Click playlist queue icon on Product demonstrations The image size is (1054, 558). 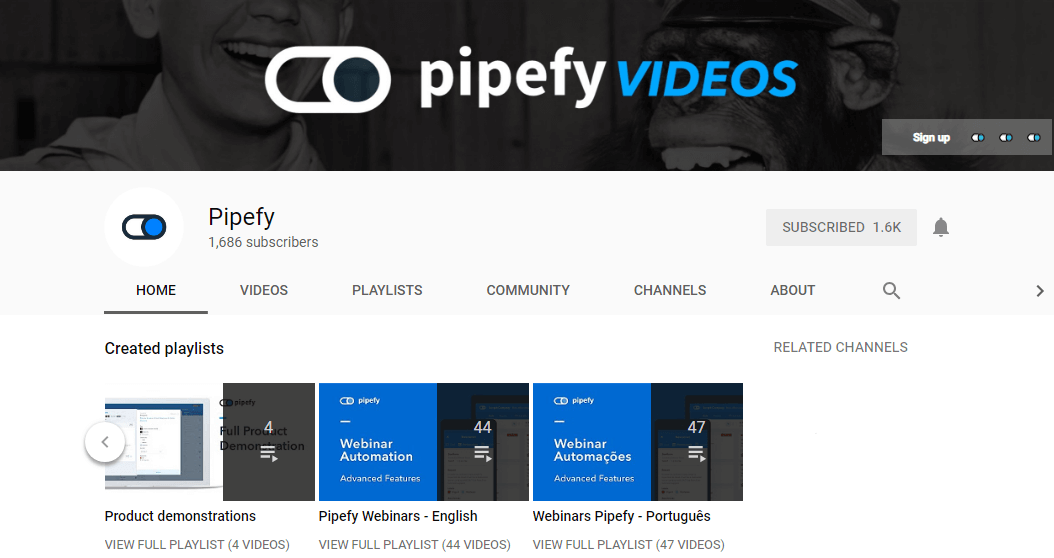pos(269,454)
